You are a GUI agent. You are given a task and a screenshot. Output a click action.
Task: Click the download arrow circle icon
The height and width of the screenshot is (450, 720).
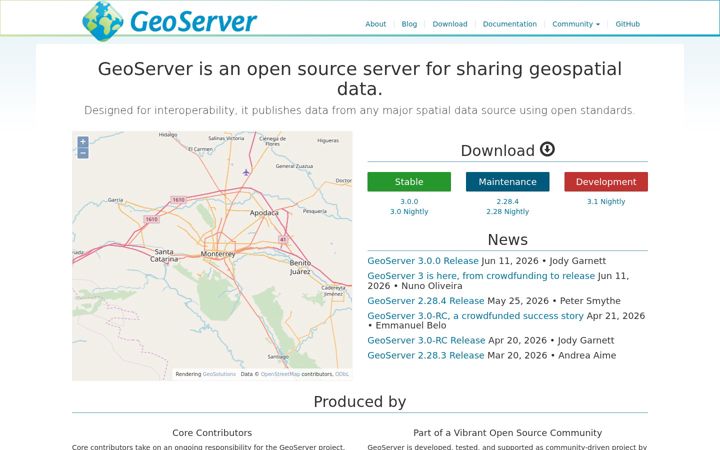click(547, 149)
